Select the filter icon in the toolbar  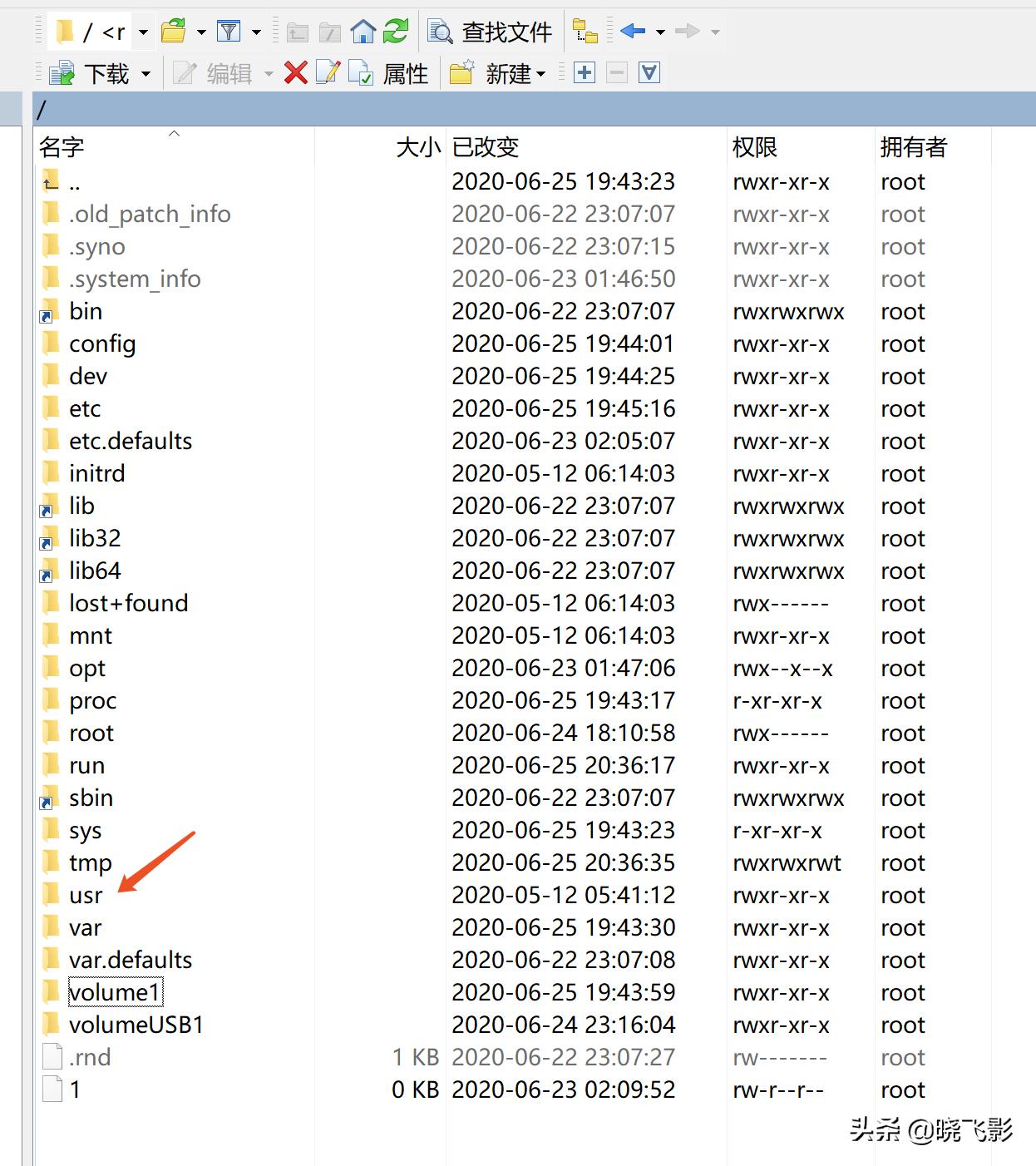pos(229,31)
